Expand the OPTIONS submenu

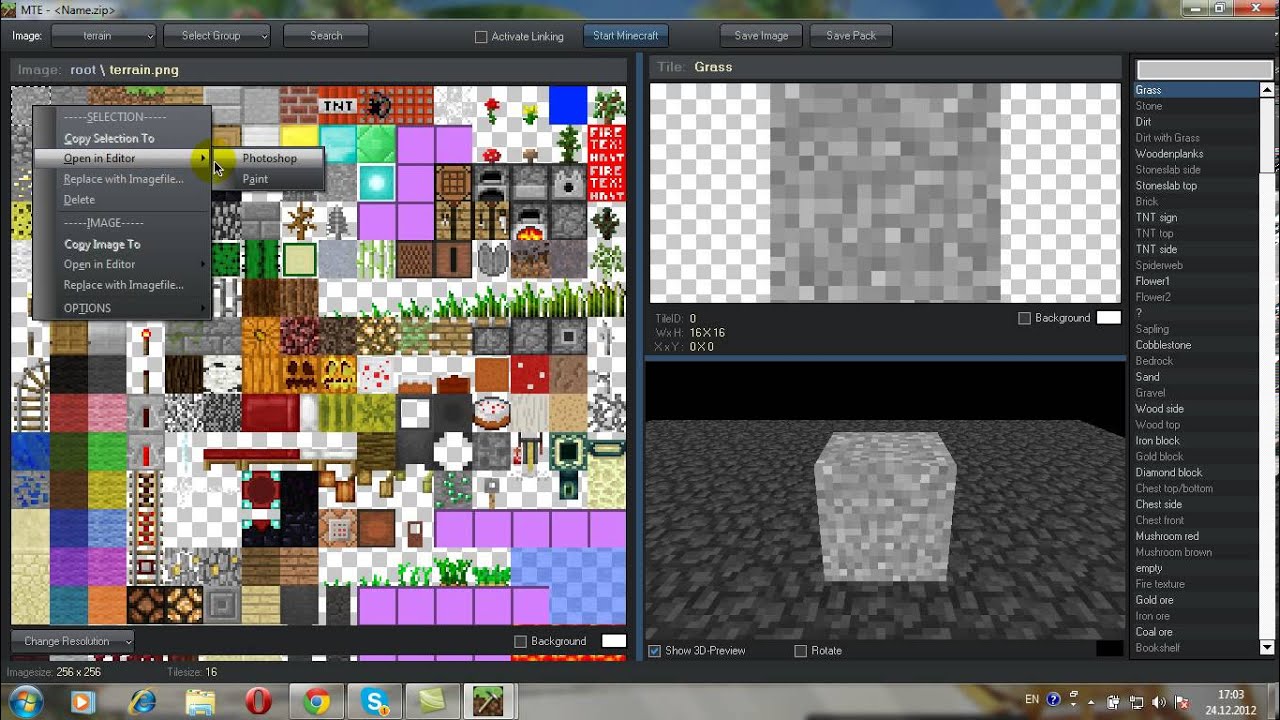click(134, 308)
